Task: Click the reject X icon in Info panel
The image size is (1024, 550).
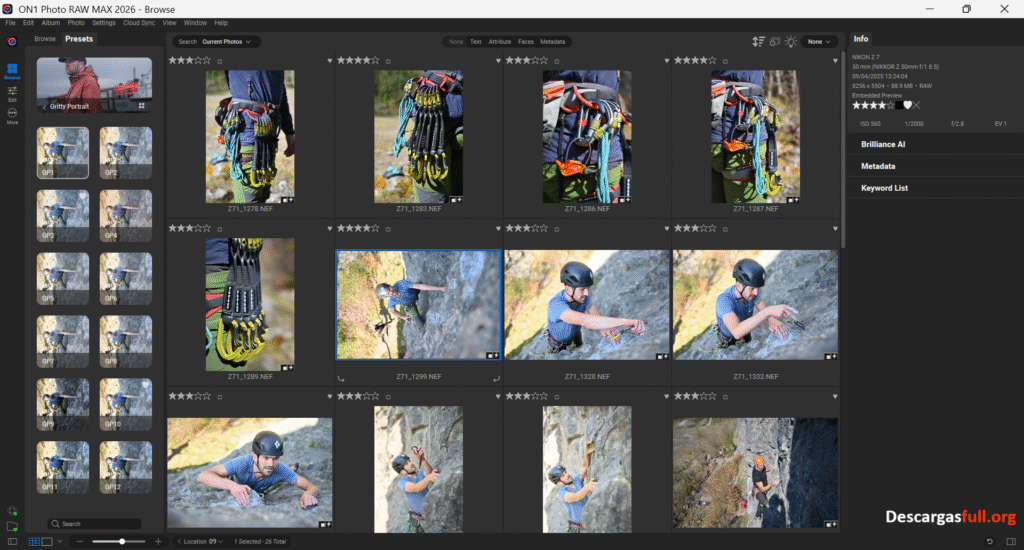Action: pos(917,105)
